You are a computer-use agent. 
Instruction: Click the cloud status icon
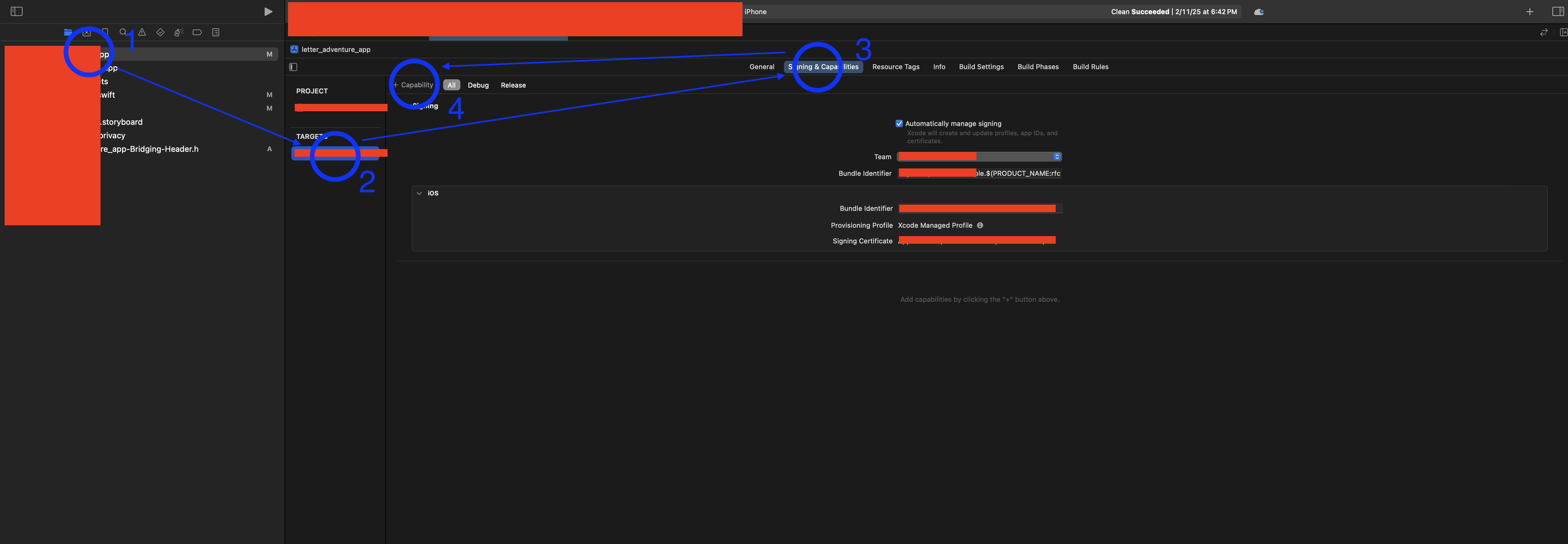click(1259, 12)
